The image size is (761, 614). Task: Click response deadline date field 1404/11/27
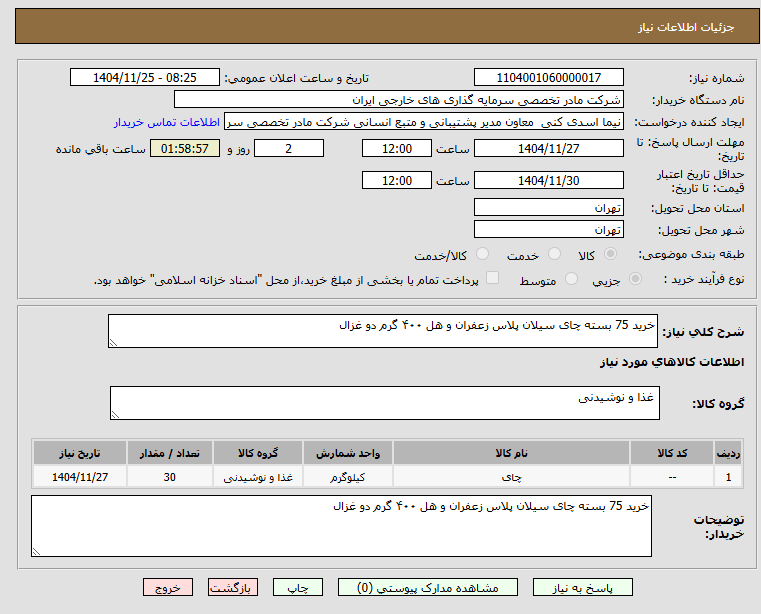click(x=548, y=148)
